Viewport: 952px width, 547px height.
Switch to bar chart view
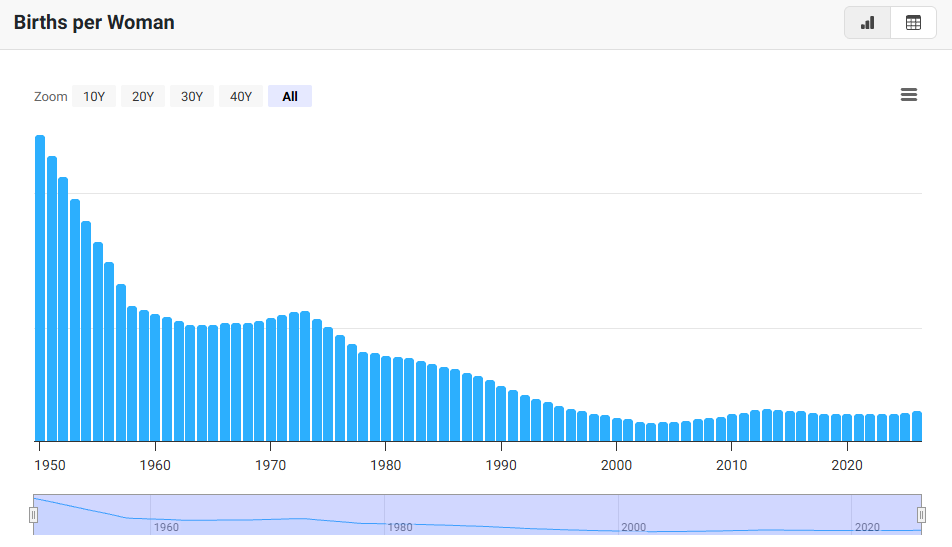(x=868, y=23)
